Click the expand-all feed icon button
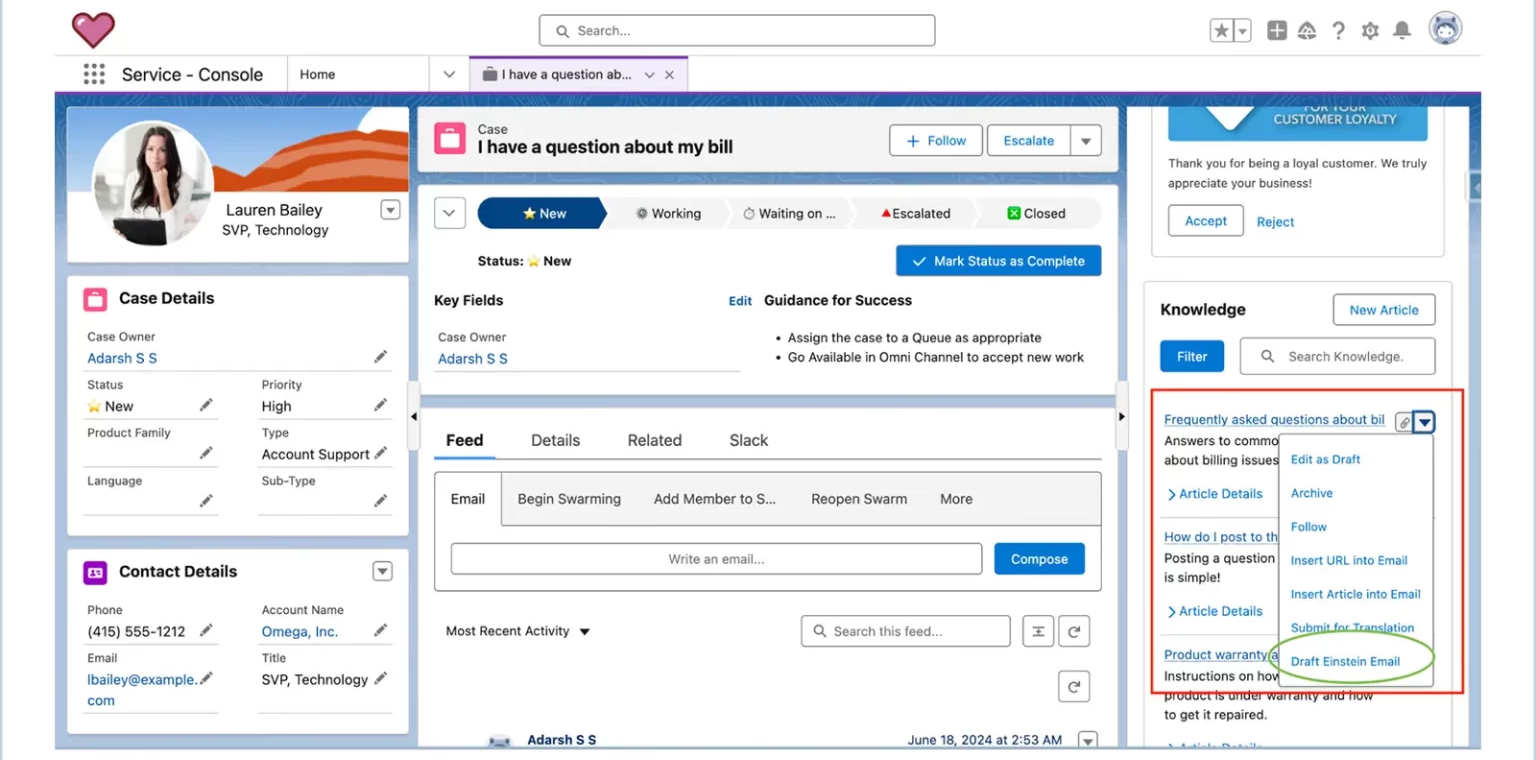This screenshot has width=1536, height=760. (x=1038, y=631)
